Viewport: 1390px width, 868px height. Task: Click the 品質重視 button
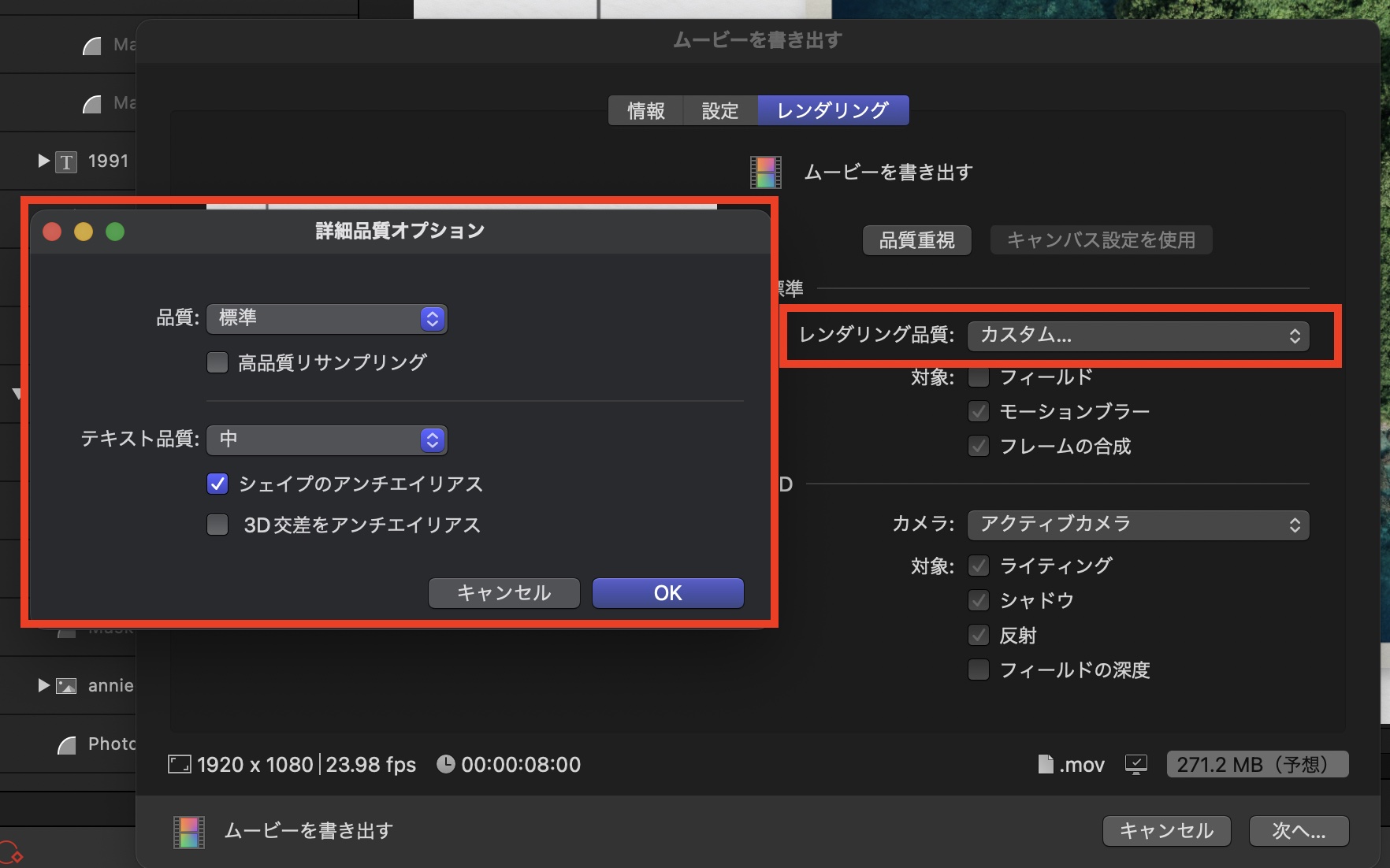click(917, 240)
